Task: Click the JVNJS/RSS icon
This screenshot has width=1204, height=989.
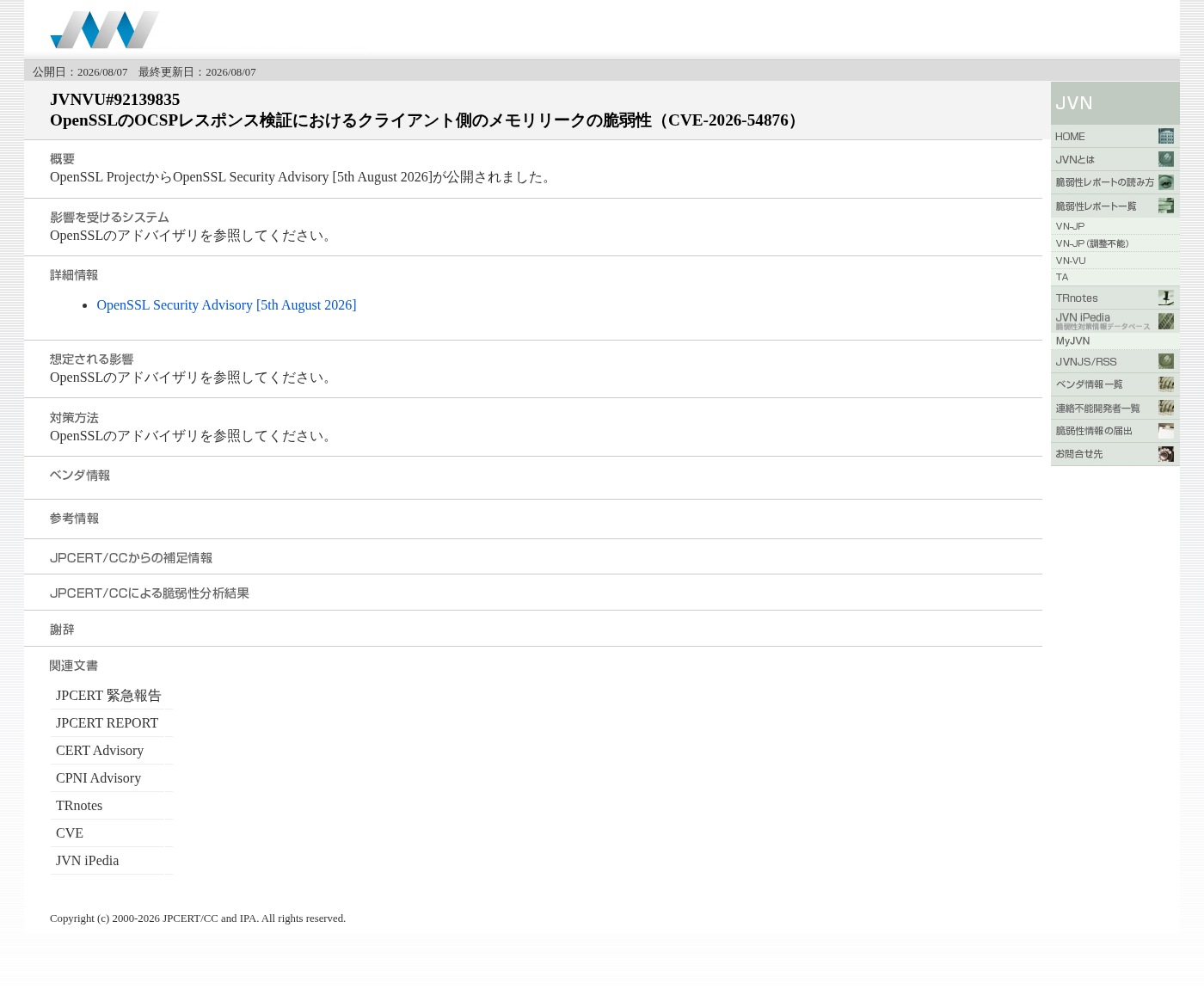Action: (1166, 361)
